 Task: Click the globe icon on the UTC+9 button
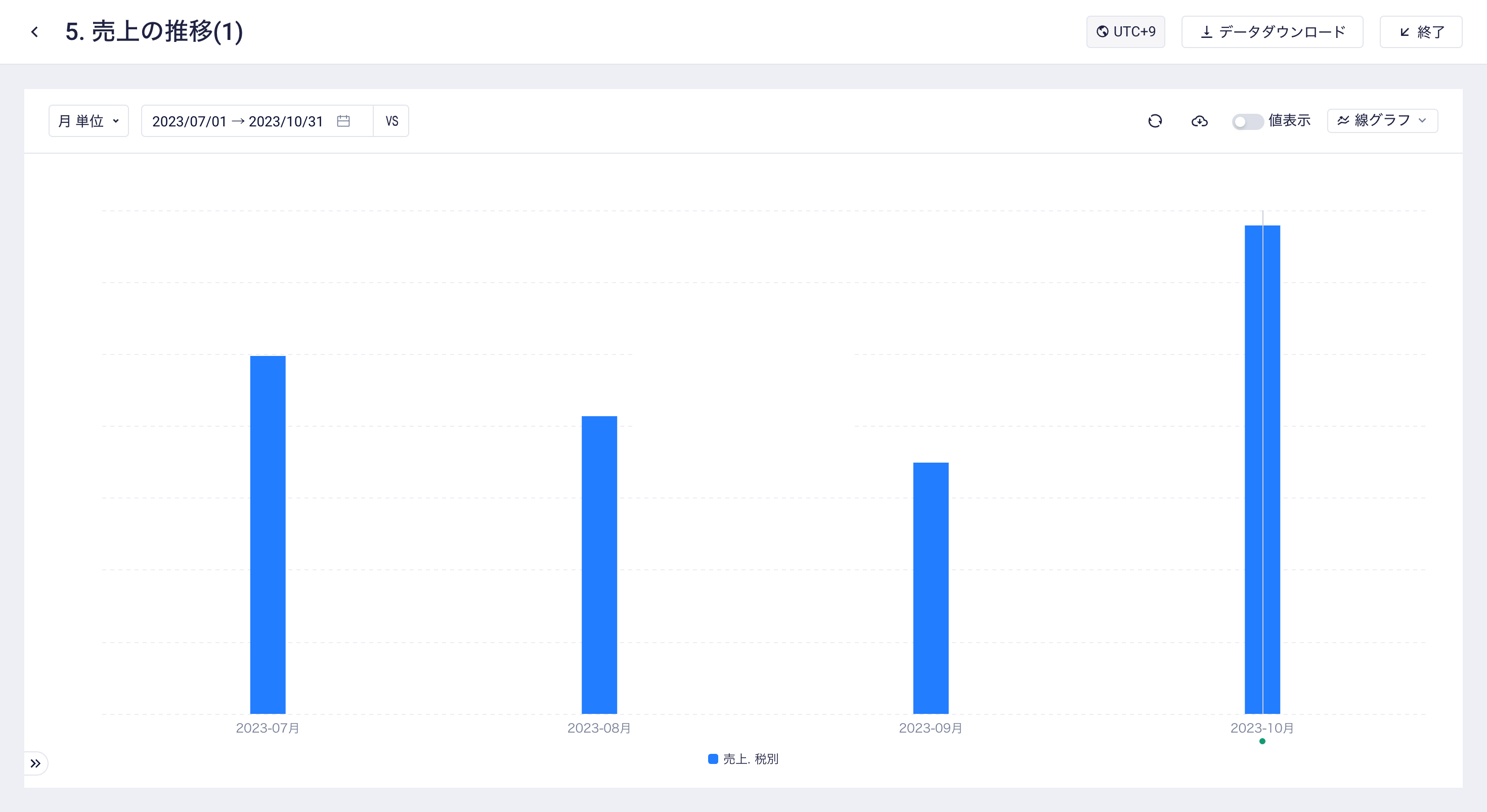(x=1102, y=32)
